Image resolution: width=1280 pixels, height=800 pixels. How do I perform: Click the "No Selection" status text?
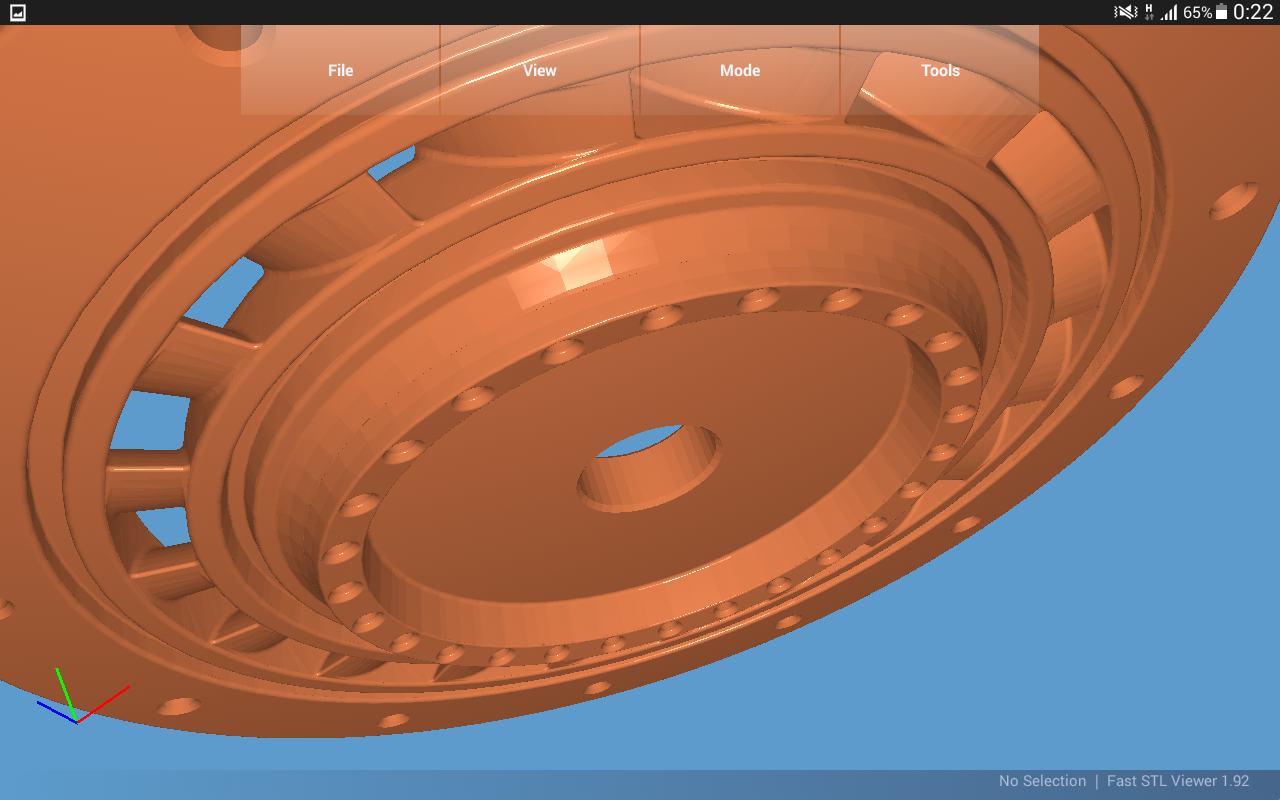[x=1042, y=781]
